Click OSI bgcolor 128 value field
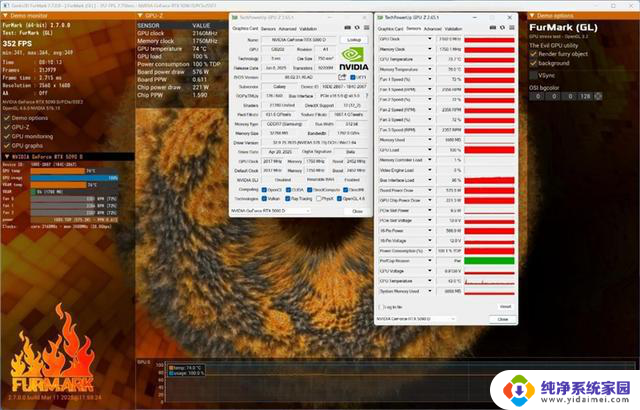 pos(585,96)
